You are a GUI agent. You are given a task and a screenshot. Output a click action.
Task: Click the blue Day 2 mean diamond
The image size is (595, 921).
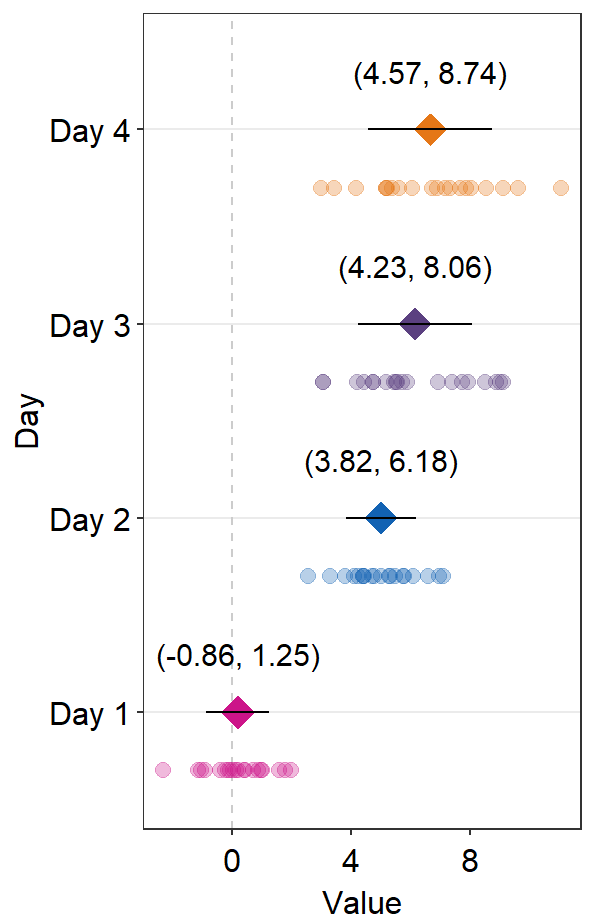pyautogui.click(x=381, y=518)
